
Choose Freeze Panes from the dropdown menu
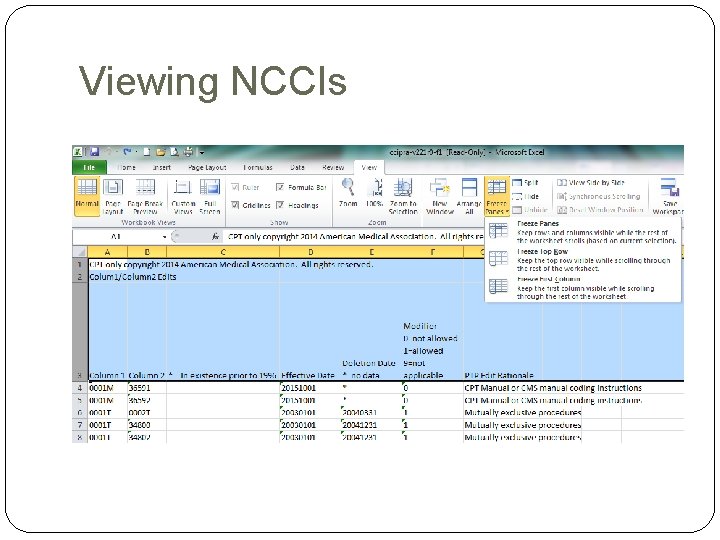(x=583, y=231)
